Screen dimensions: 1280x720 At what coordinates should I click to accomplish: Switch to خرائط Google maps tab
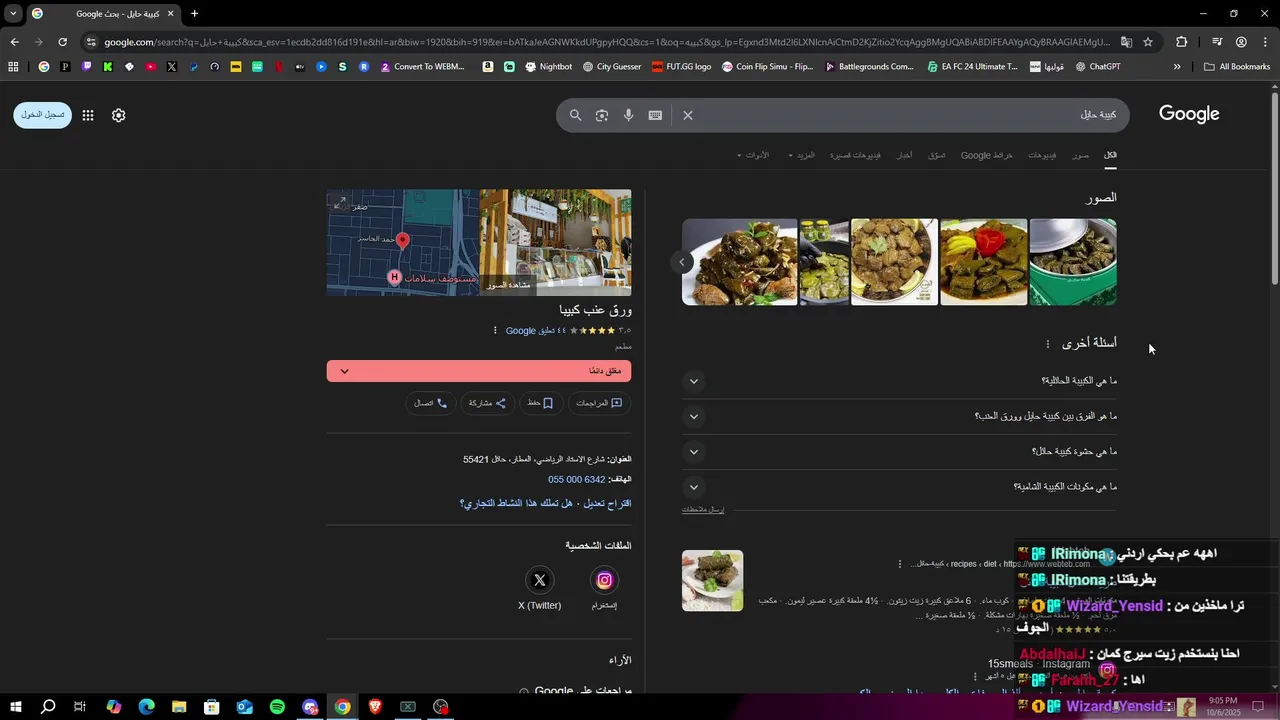click(987, 155)
